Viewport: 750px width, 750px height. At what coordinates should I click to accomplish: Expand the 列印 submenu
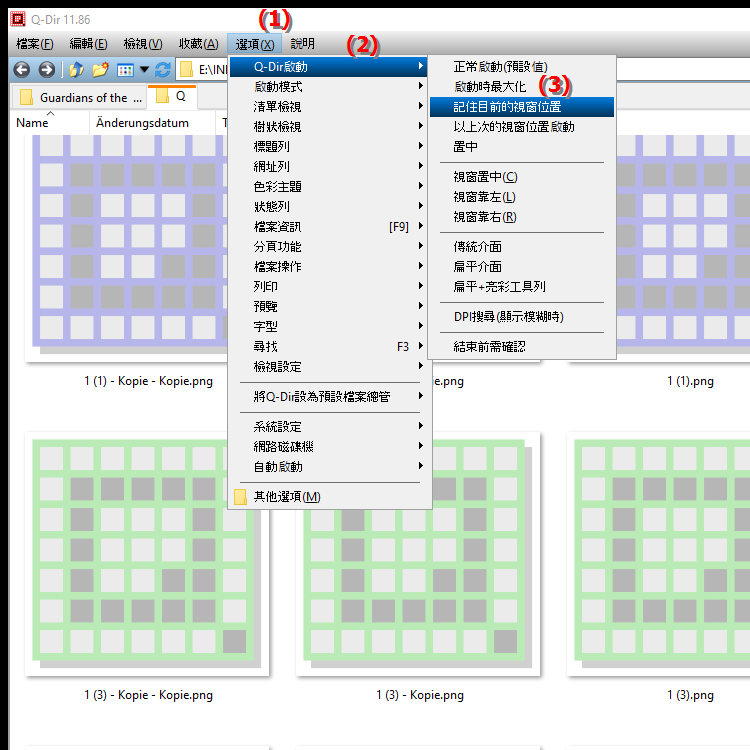pyautogui.click(x=329, y=287)
